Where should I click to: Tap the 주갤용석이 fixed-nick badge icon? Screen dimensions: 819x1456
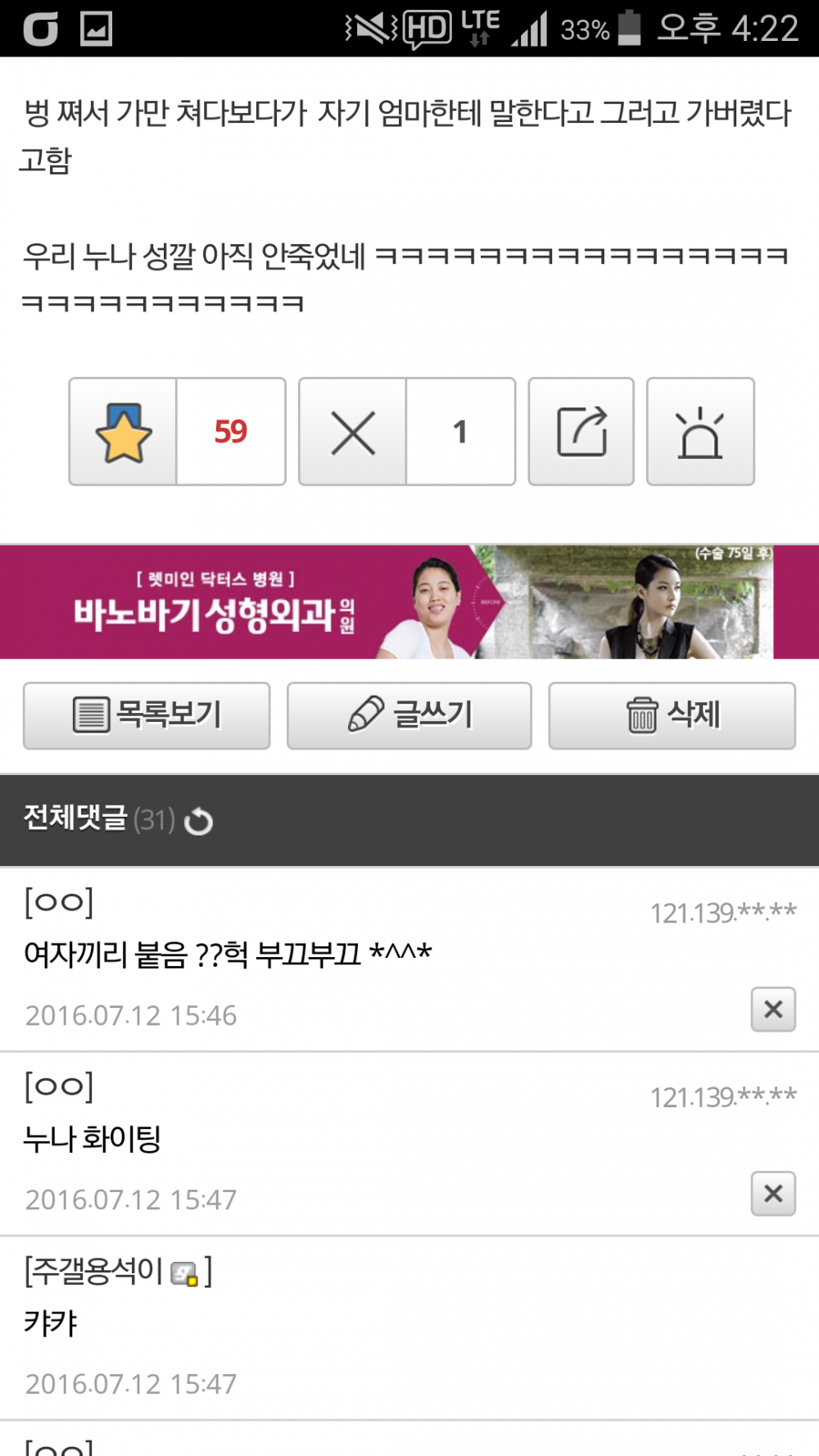click(184, 1274)
